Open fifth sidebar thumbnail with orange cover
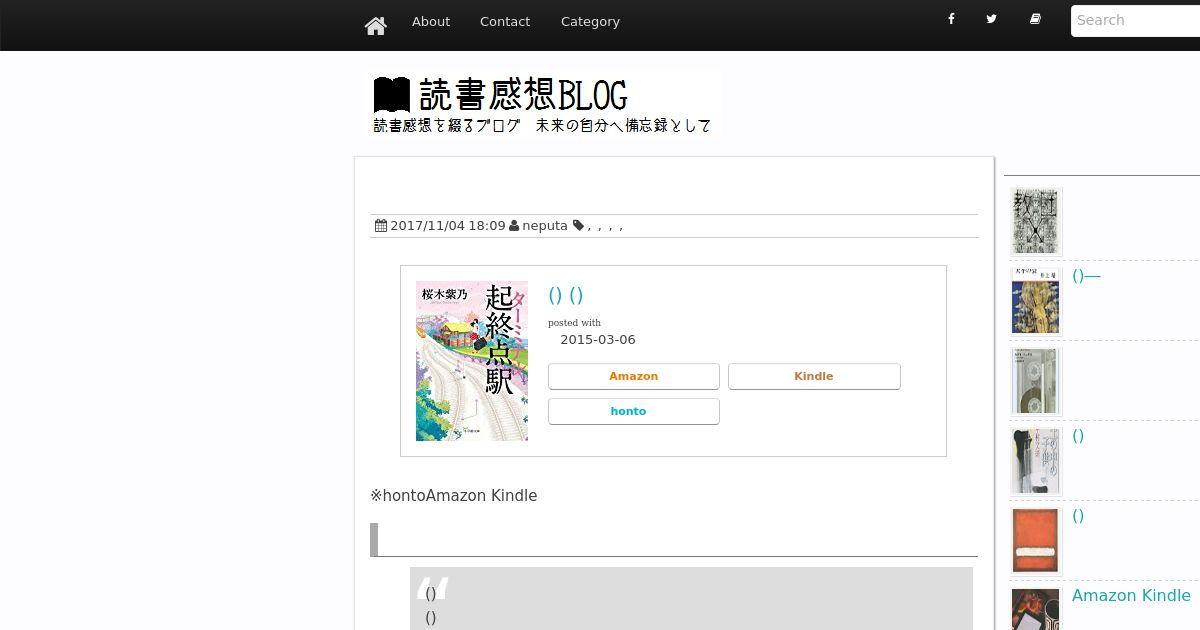The height and width of the screenshot is (630, 1200). (1035, 540)
